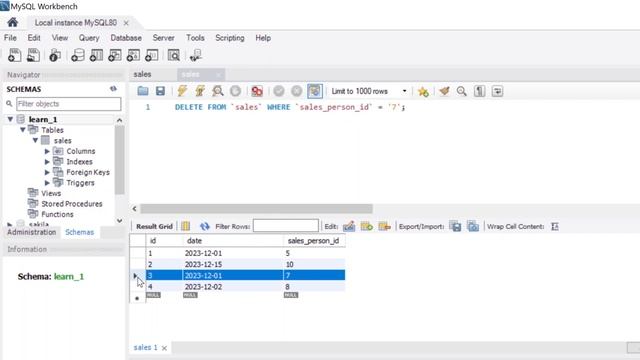The image size is (640, 360).
Task: Create a new schema icon
Action: point(78,55)
